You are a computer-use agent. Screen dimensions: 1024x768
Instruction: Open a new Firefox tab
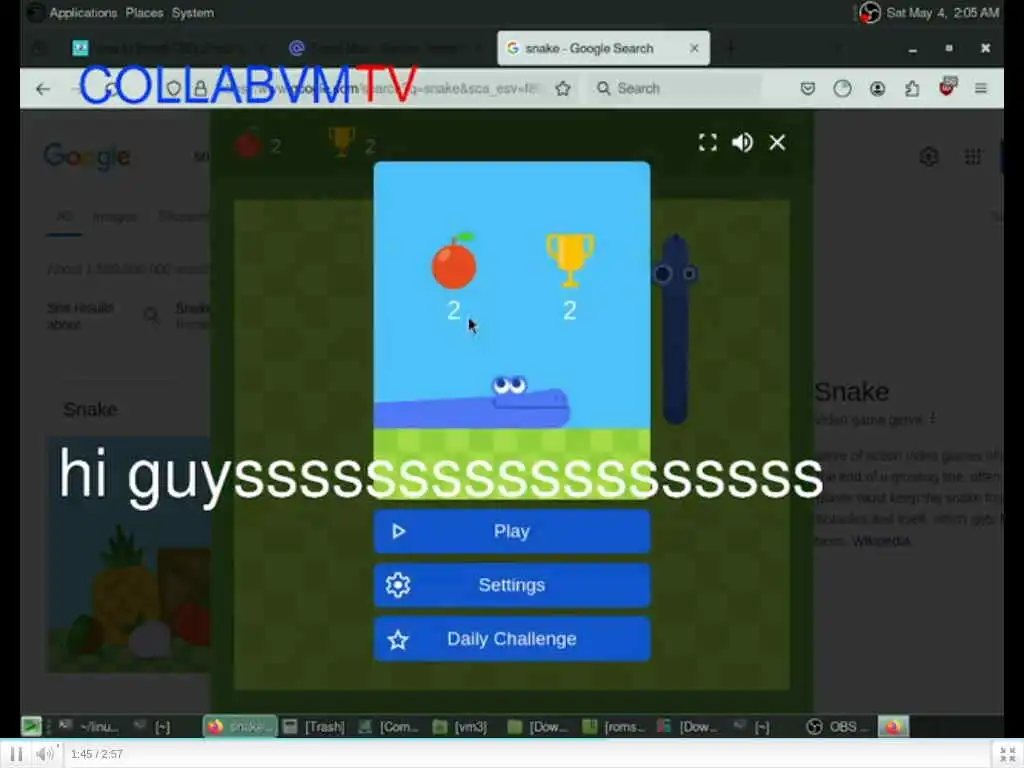(x=731, y=48)
